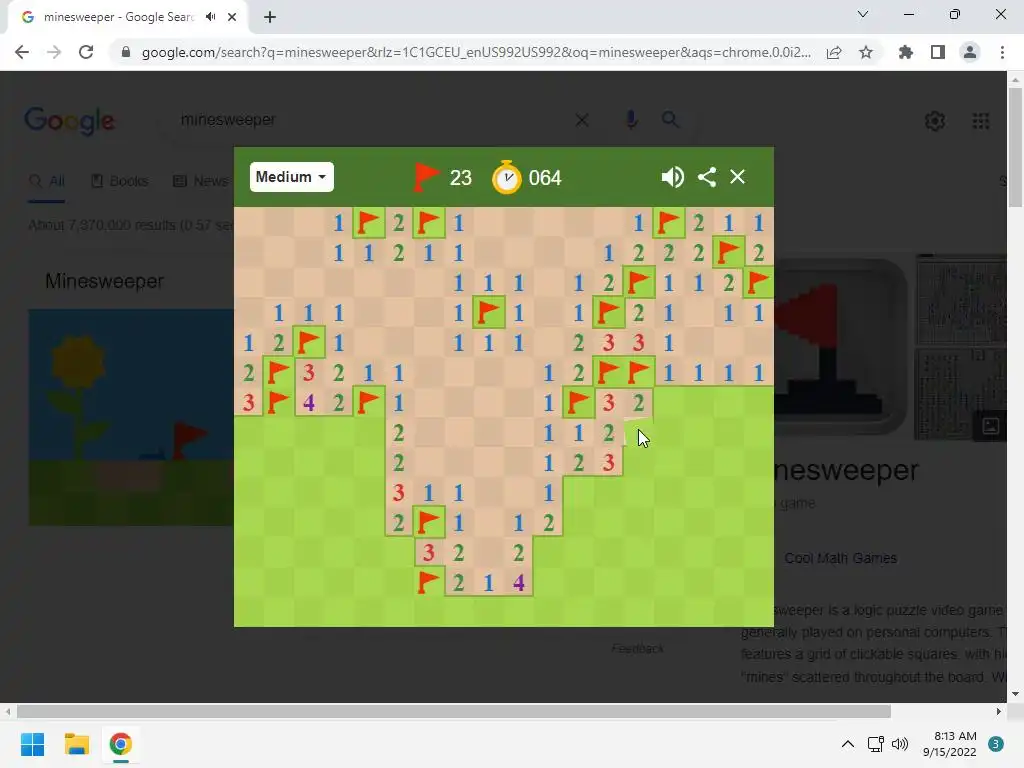1024x768 pixels.
Task: Click the Feedback link below the game
Action: 637,648
